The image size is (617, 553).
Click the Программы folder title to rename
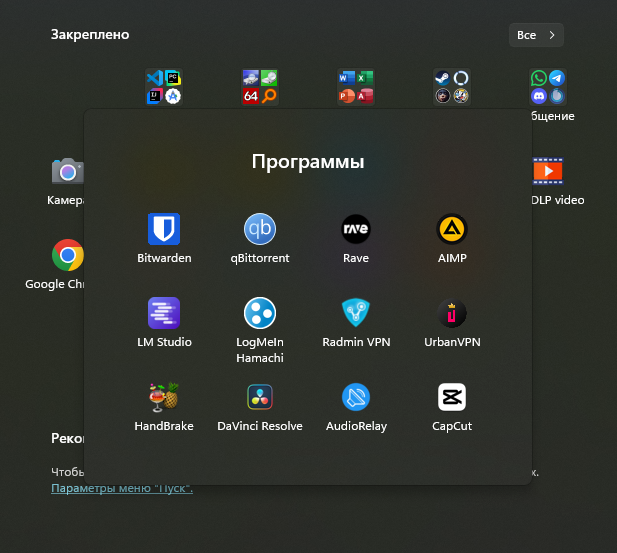tap(308, 161)
